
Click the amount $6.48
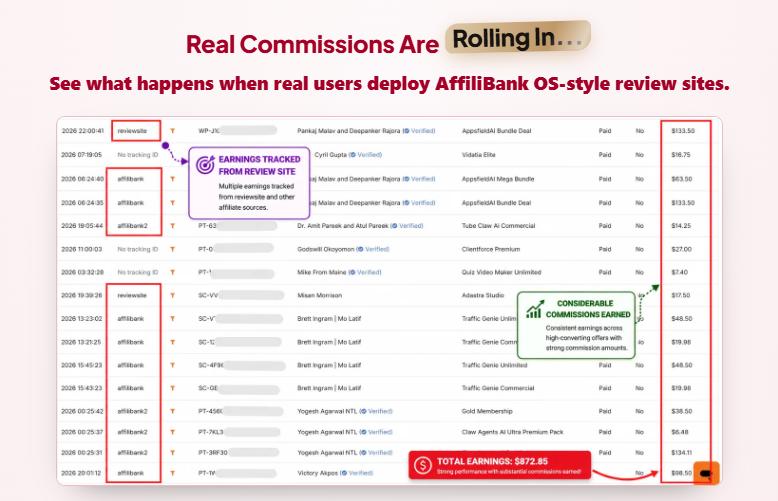[680, 432]
